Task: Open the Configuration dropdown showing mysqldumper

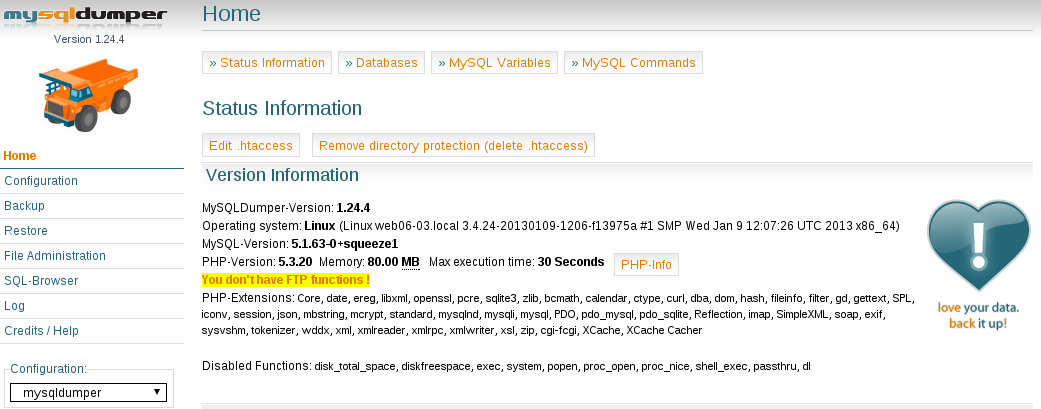Action: 88,392
